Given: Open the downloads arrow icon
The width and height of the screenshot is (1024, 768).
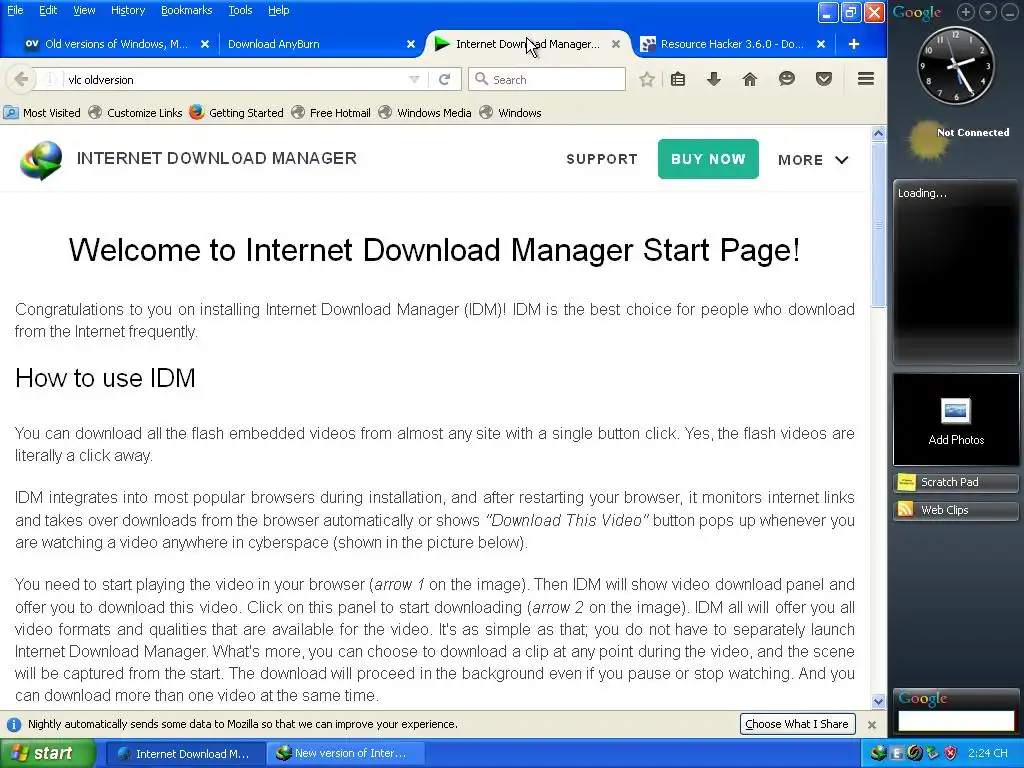Looking at the screenshot, I should coord(714,80).
